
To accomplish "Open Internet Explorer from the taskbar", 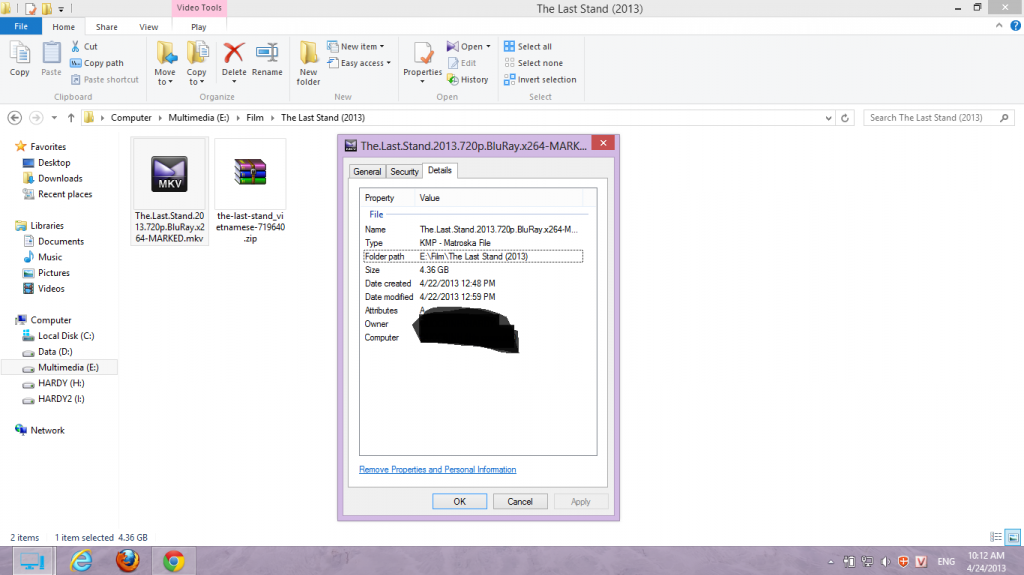I will pyautogui.click(x=81, y=561).
